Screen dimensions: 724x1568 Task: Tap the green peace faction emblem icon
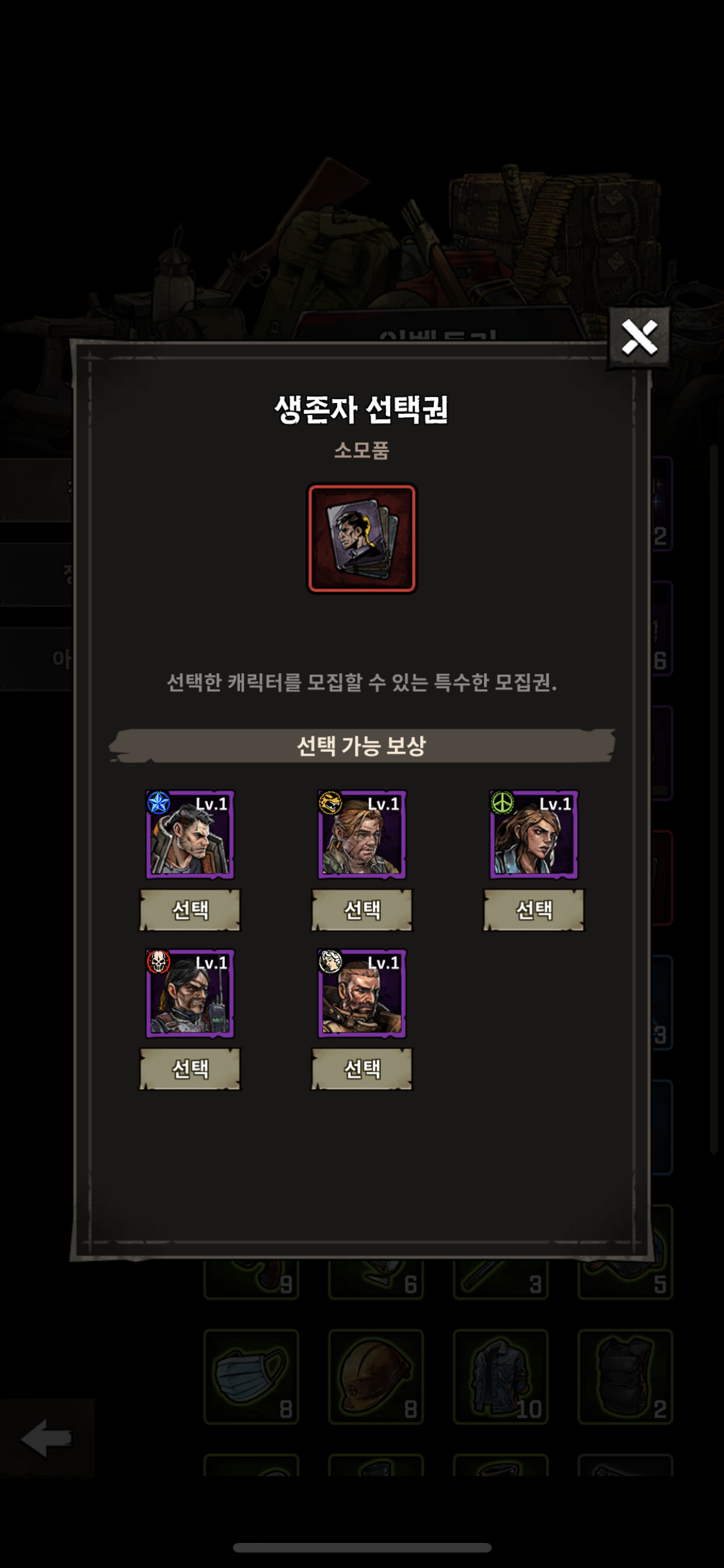tap(502, 803)
